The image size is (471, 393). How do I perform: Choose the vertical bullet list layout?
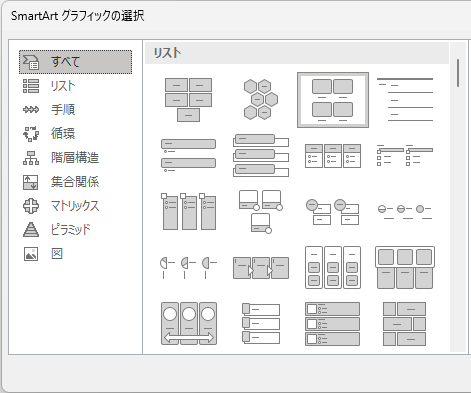(188, 155)
